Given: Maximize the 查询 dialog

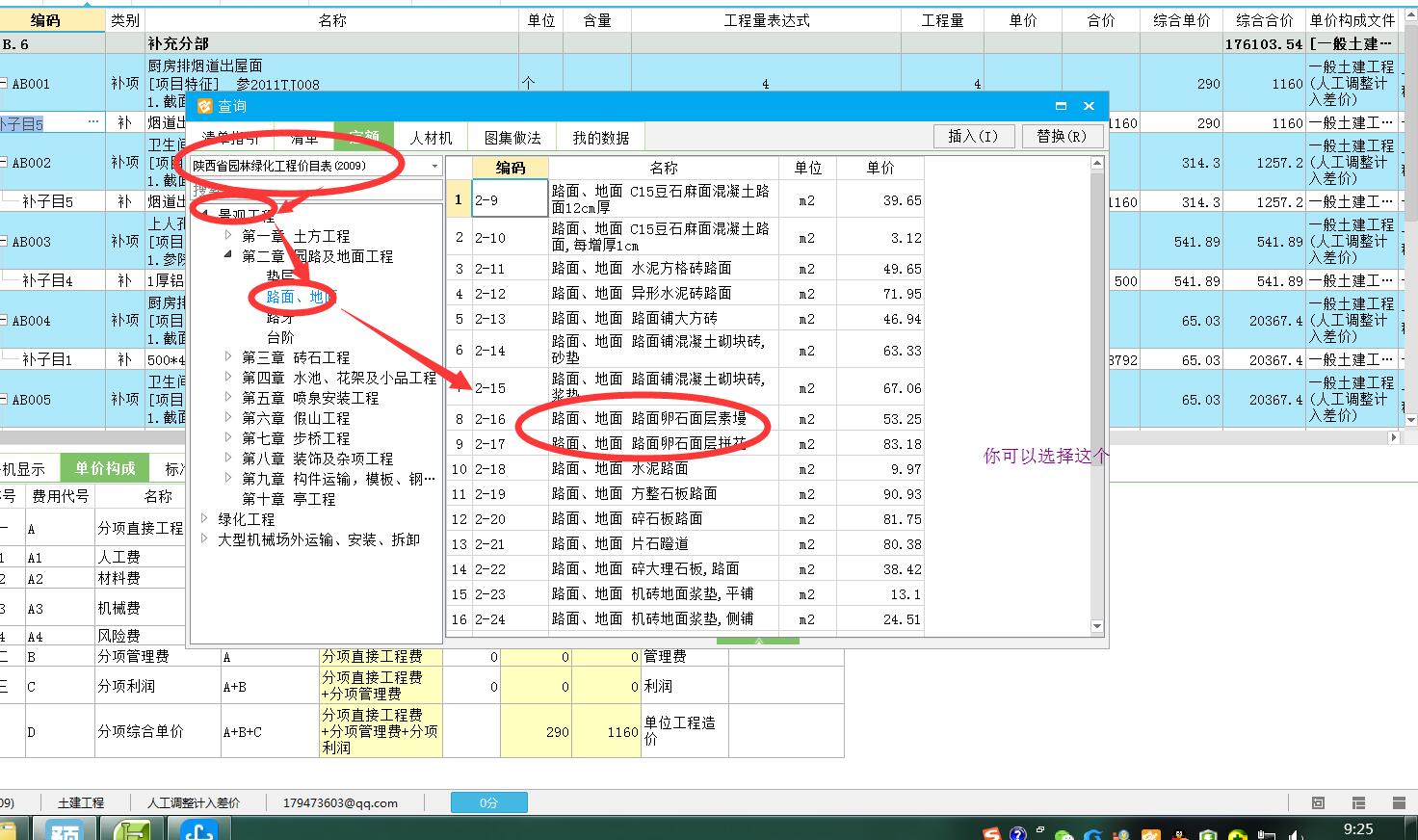Looking at the screenshot, I should (1061, 106).
